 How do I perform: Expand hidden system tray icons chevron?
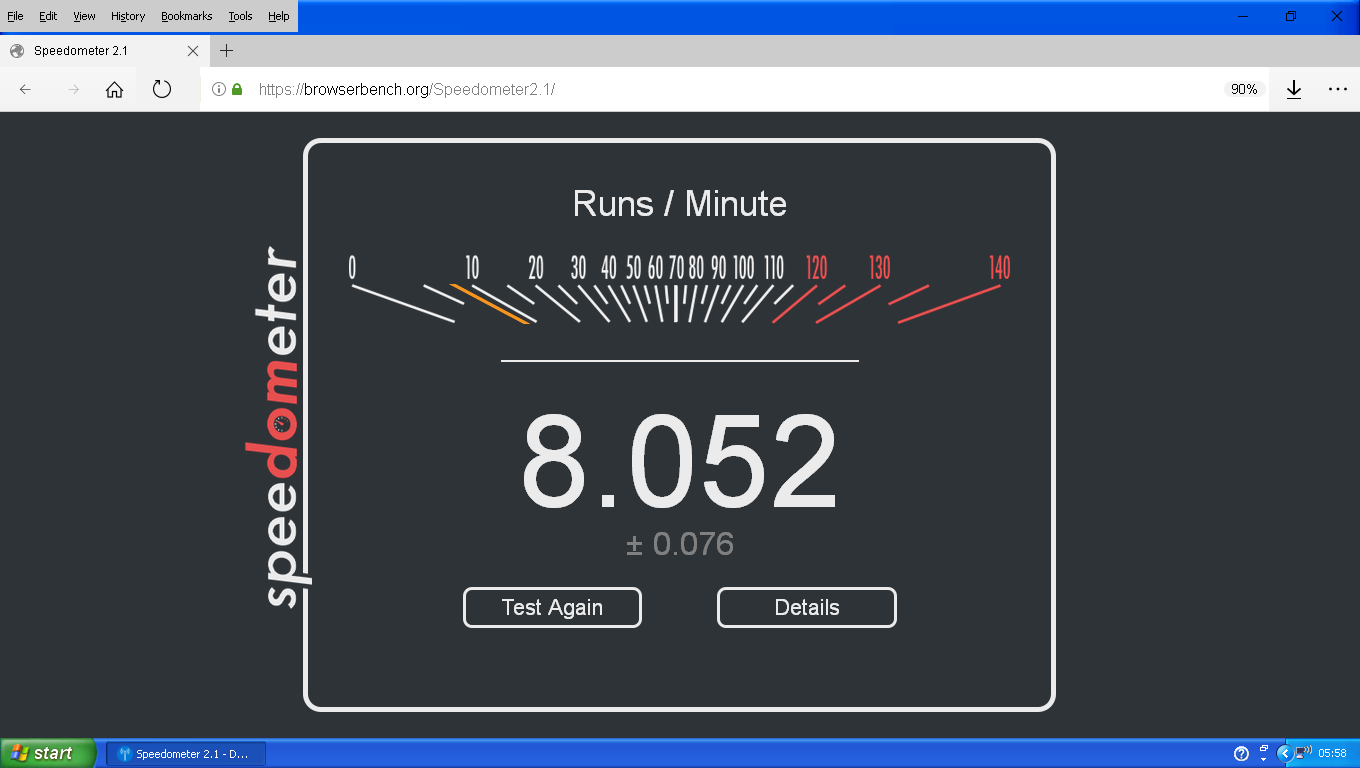tap(1285, 753)
